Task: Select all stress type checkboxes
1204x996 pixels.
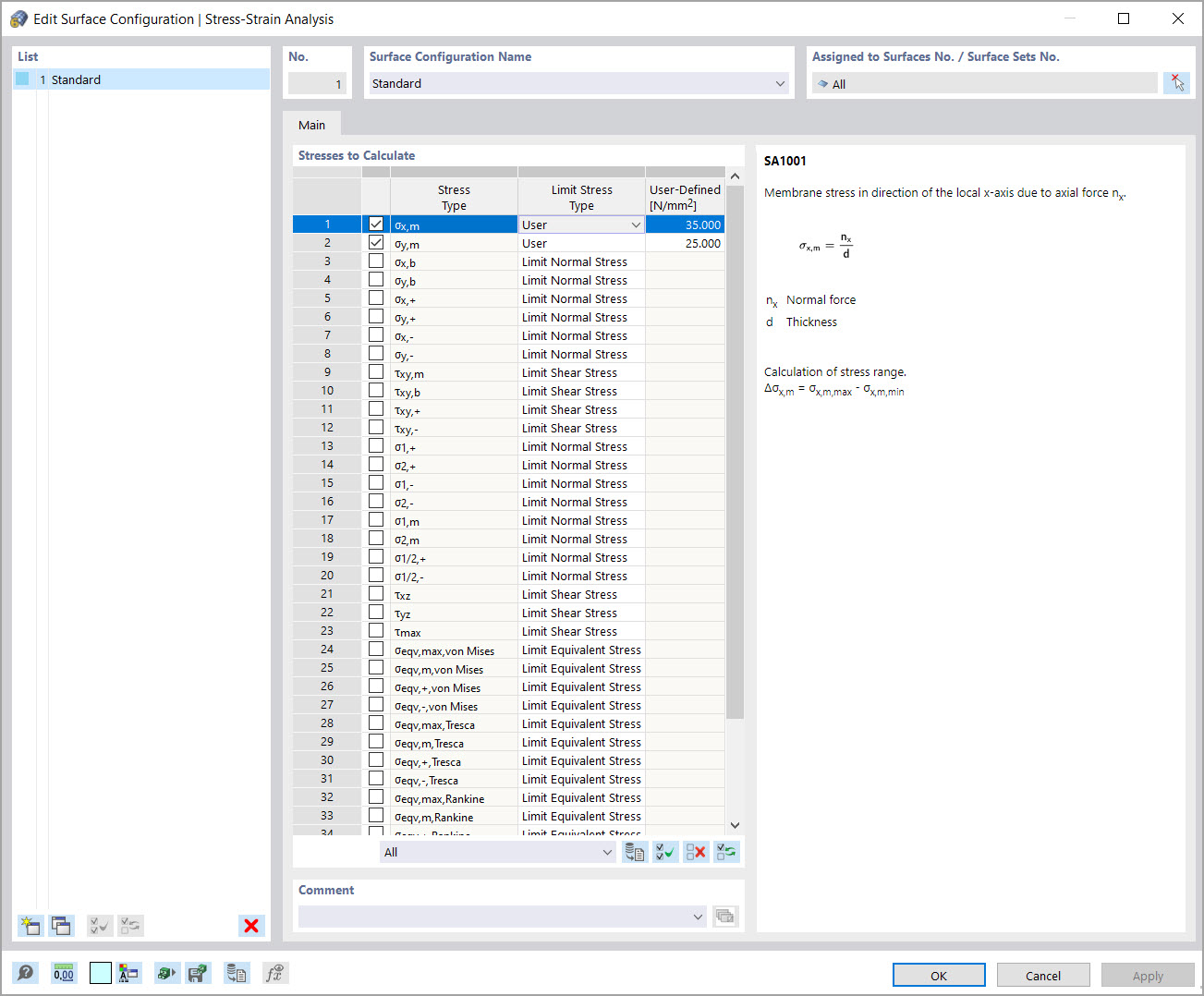Action: click(x=664, y=851)
